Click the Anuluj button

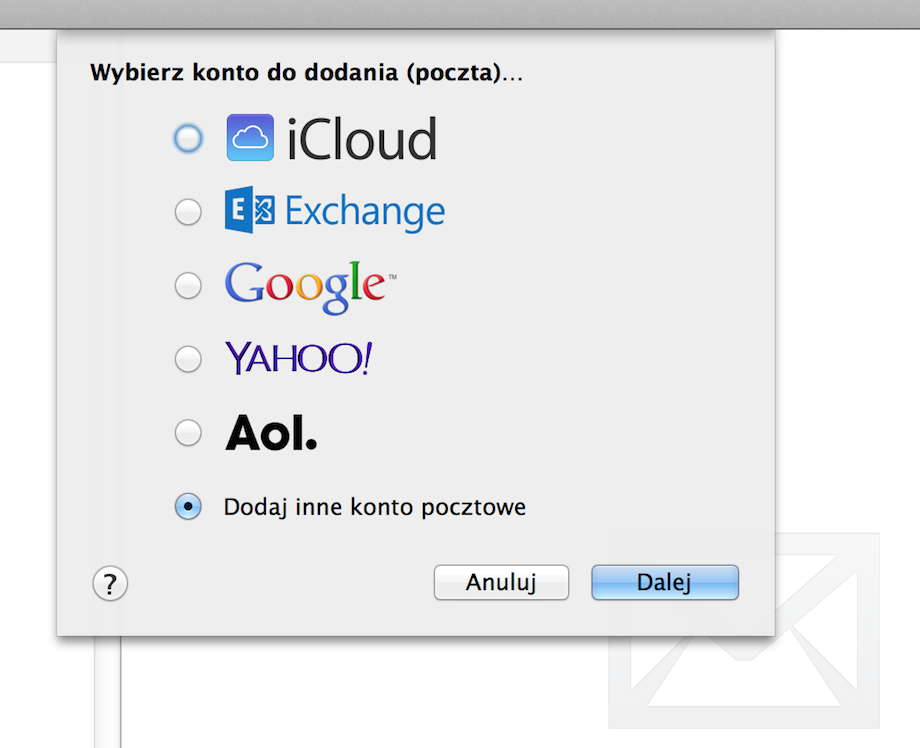501,583
